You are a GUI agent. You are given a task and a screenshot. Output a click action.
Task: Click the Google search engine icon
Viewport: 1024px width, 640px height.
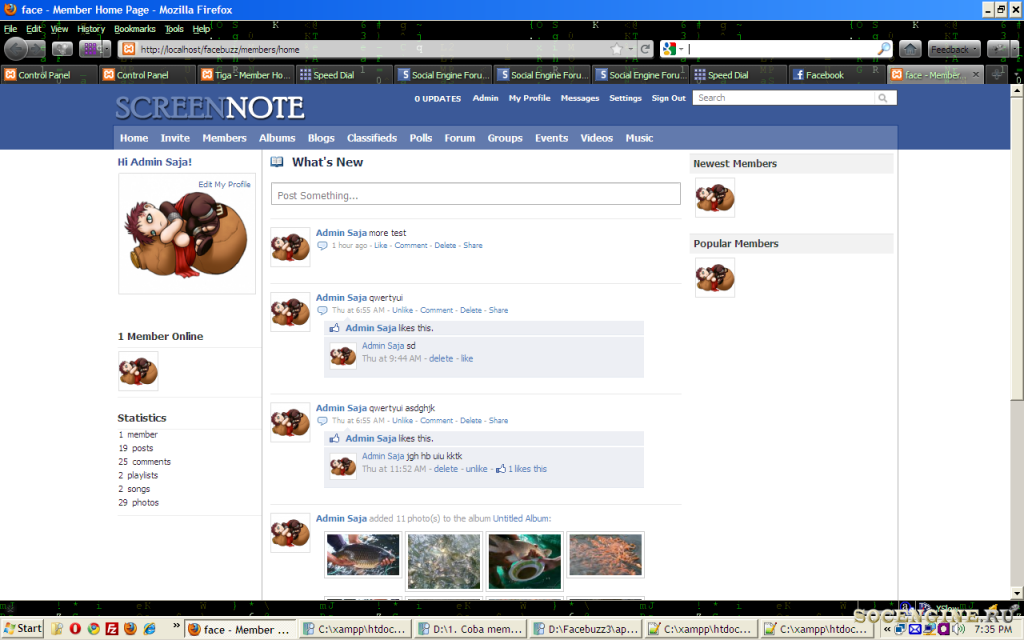(669, 49)
